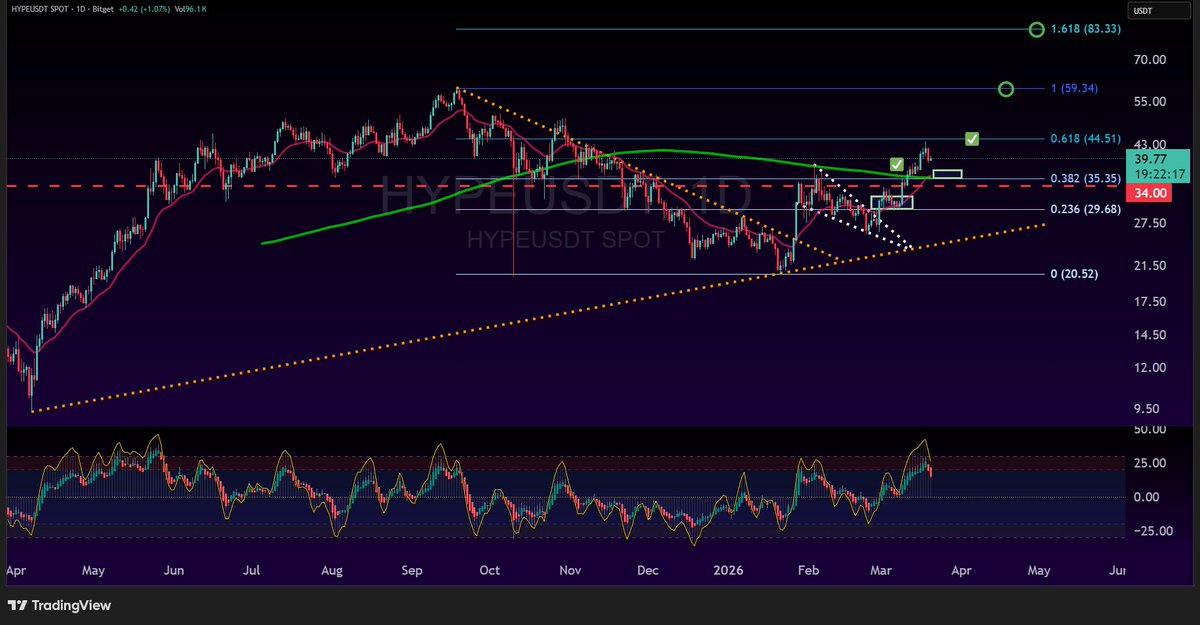Screen dimensions: 1200x625
Task: Click the 14.50 price axis label
Action: [x=1151, y=334]
